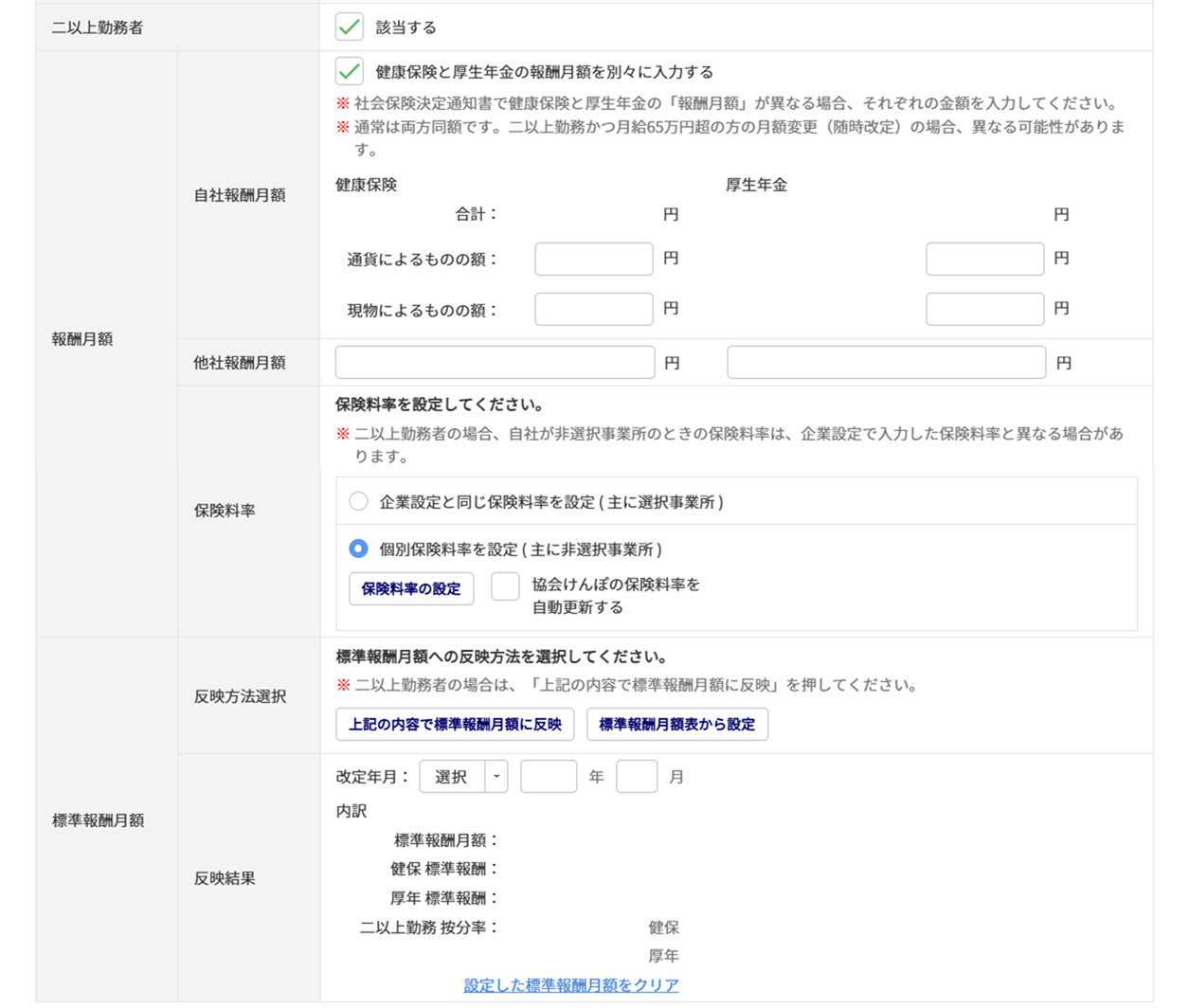Viewport: 1189px width, 1008px height.
Task: Select 個別保険料率を設定 radio option
Action: [358, 549]
